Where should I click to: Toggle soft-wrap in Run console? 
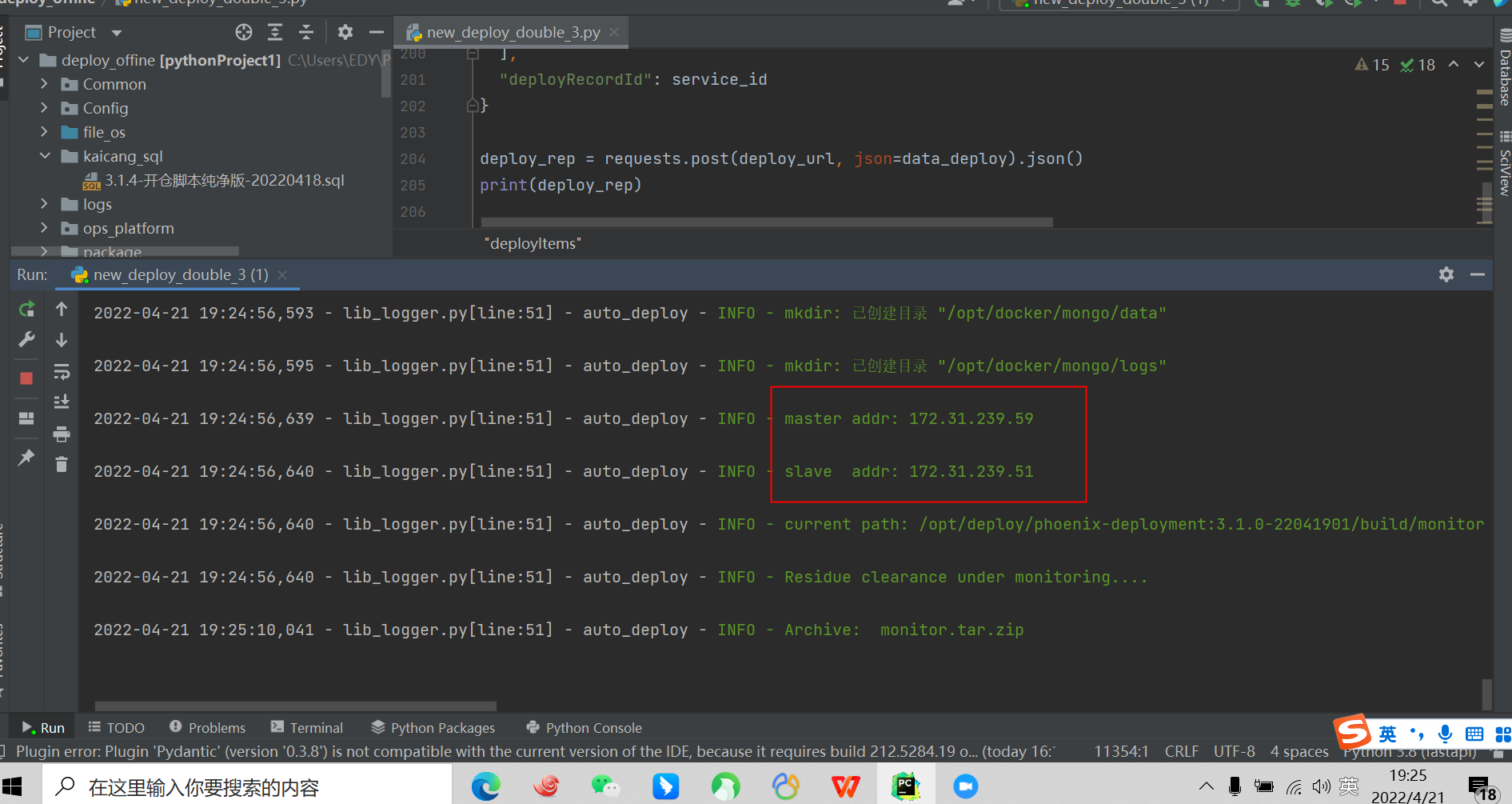[x=62, y=372]
